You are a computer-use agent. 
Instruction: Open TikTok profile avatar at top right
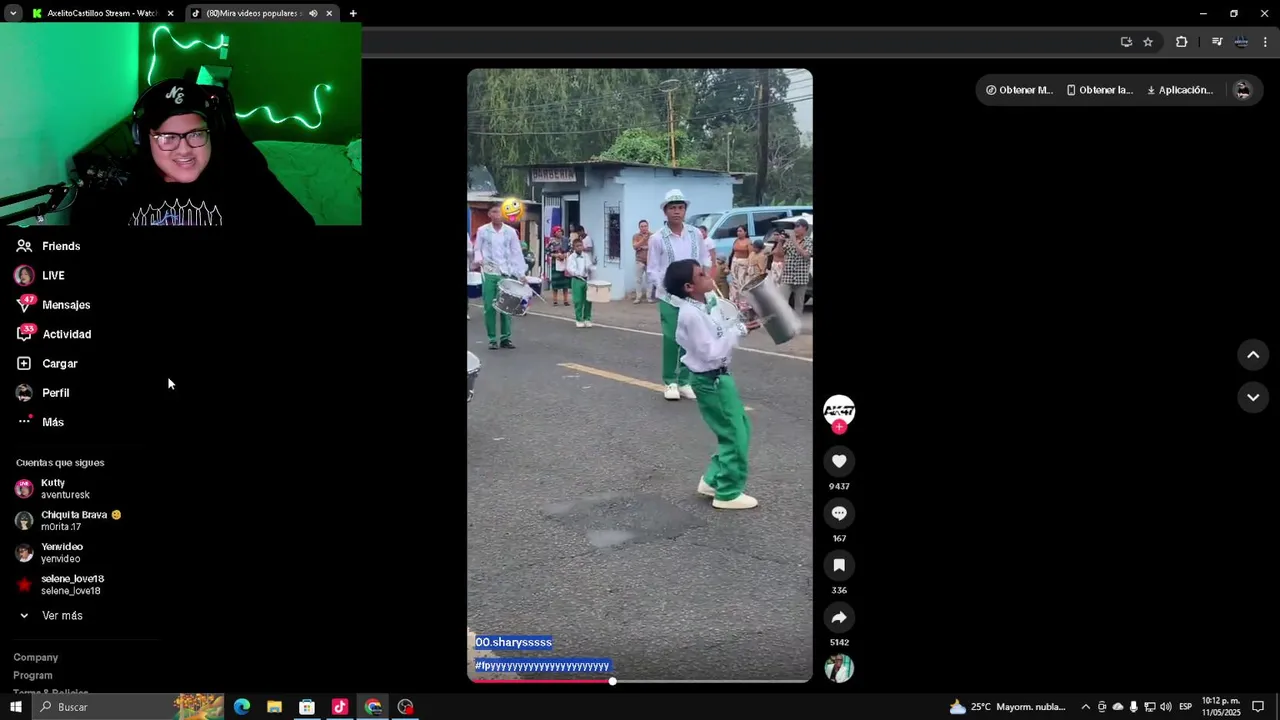1243,90
